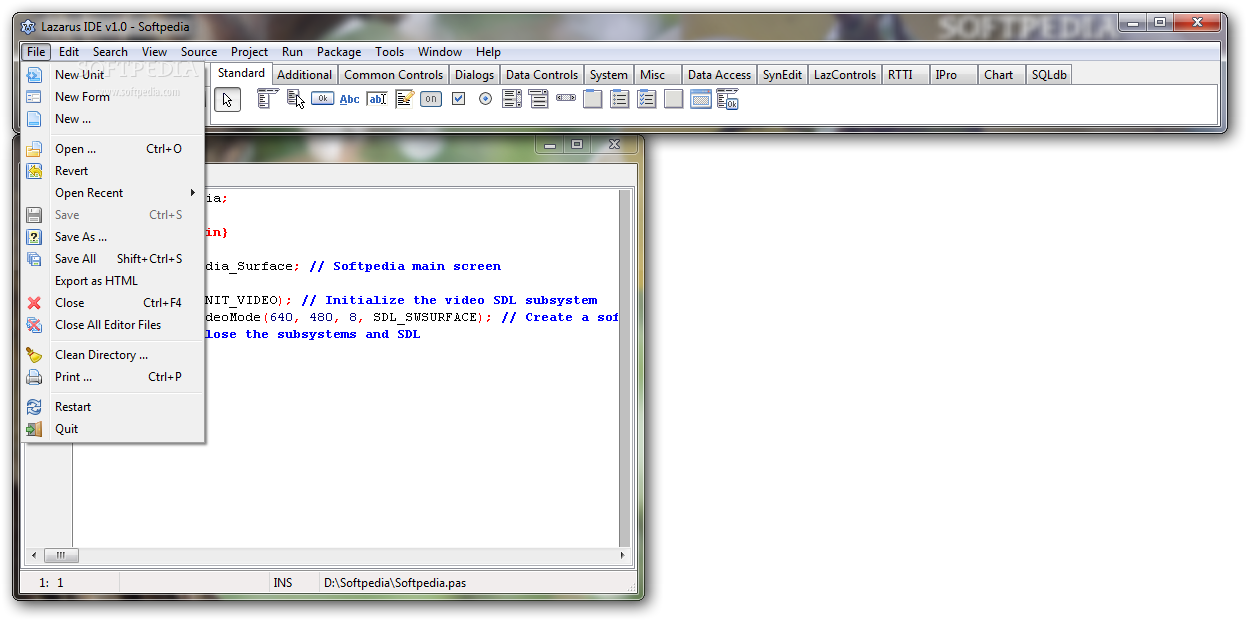
Task: Switch to the Additional palette tab
Action: (304, 75)
